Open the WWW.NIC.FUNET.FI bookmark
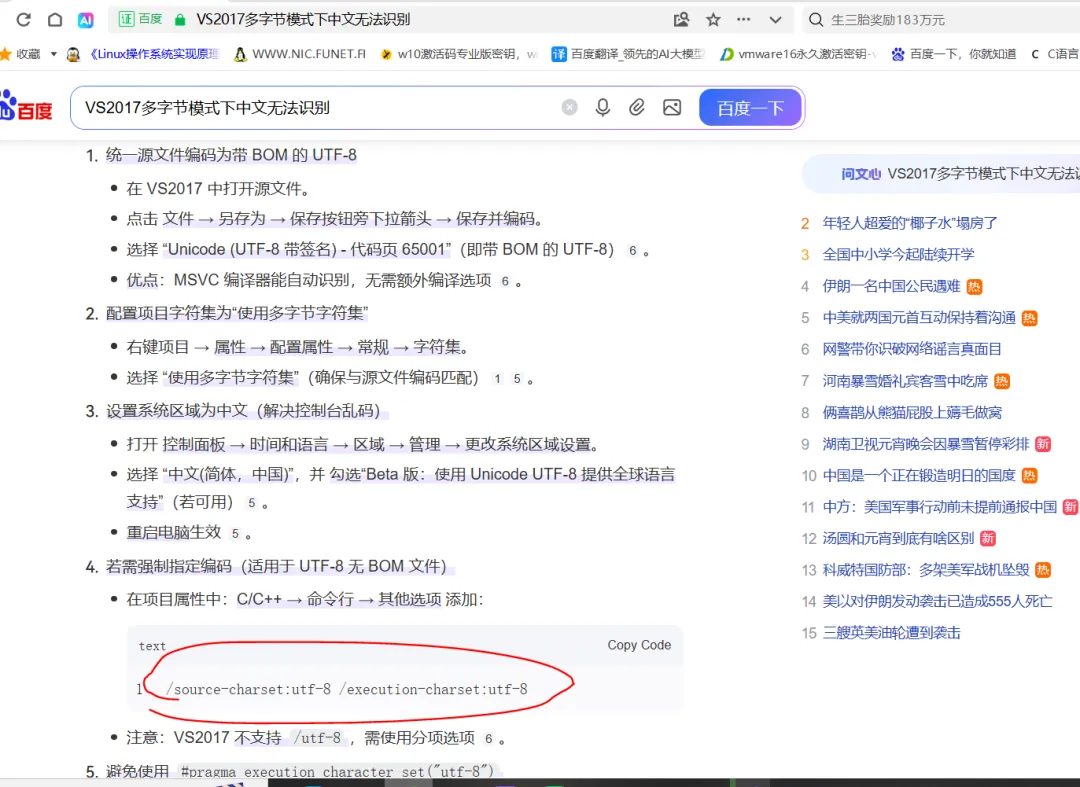 pyautogui.click(x=300, y=54)
